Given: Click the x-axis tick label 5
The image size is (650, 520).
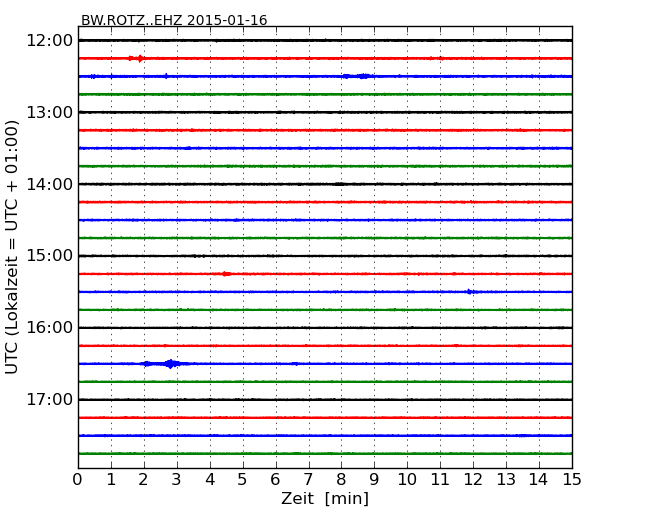Looking at the screenshot, I should 242,480.
